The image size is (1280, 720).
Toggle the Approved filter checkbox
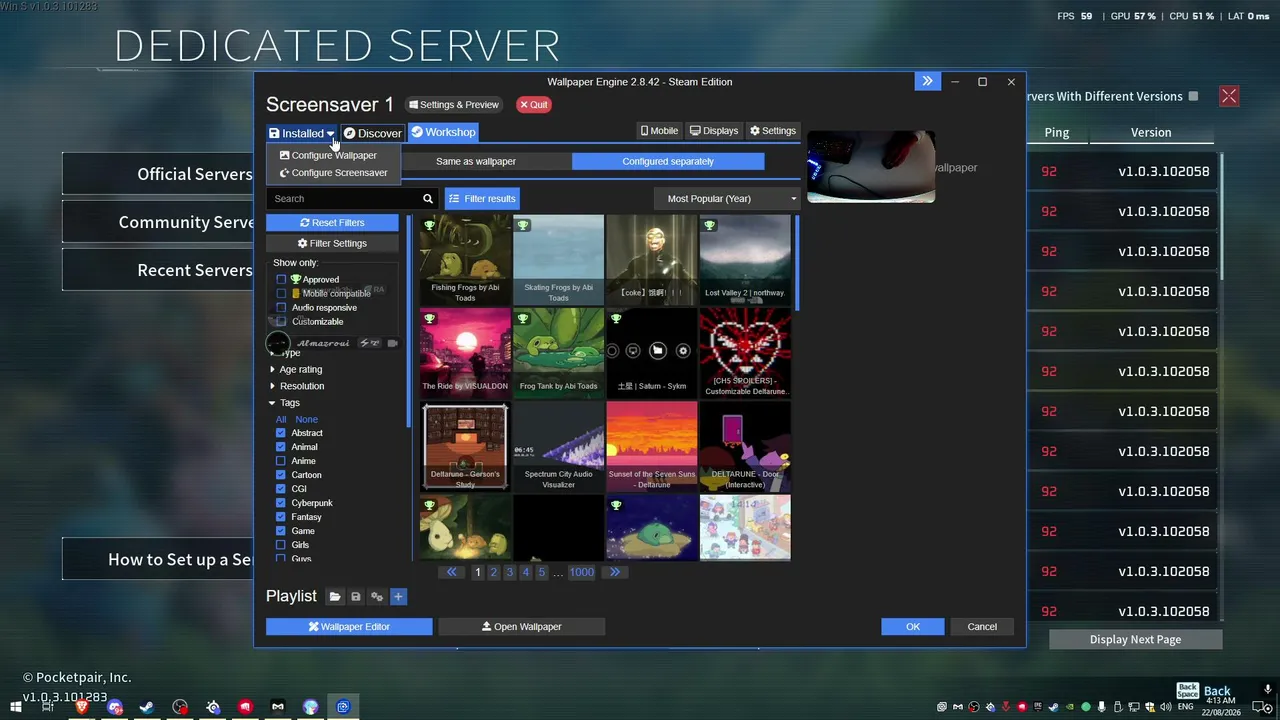tap(281, 280)
